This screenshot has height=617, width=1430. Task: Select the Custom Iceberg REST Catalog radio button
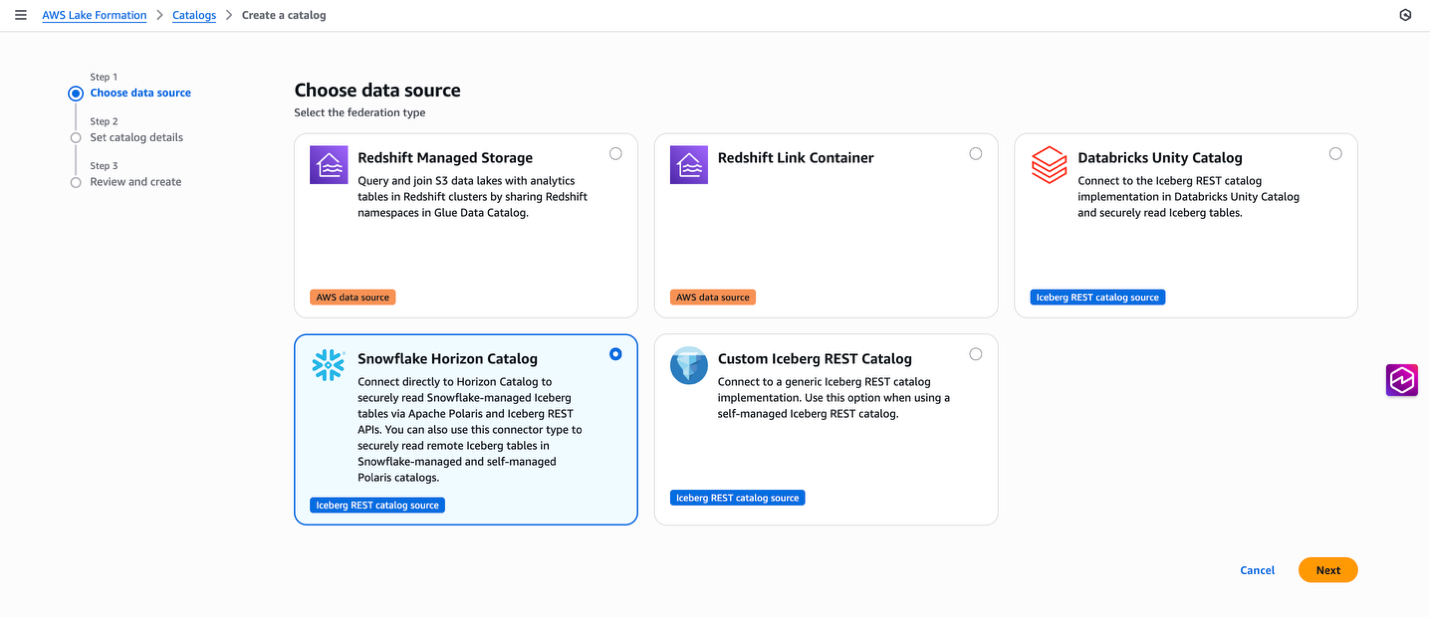point(975,354)
